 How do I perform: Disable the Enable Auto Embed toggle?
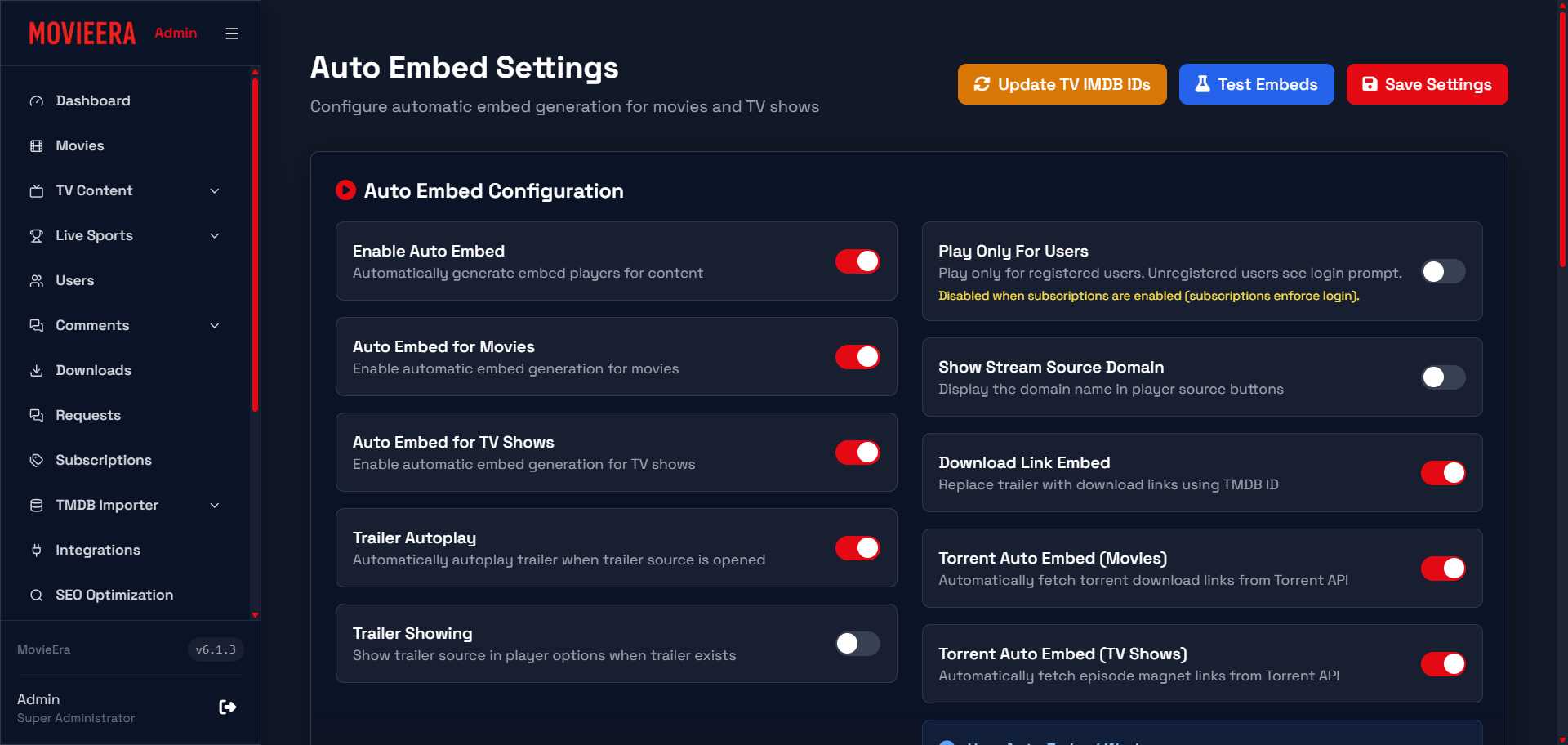pos(857,261)
